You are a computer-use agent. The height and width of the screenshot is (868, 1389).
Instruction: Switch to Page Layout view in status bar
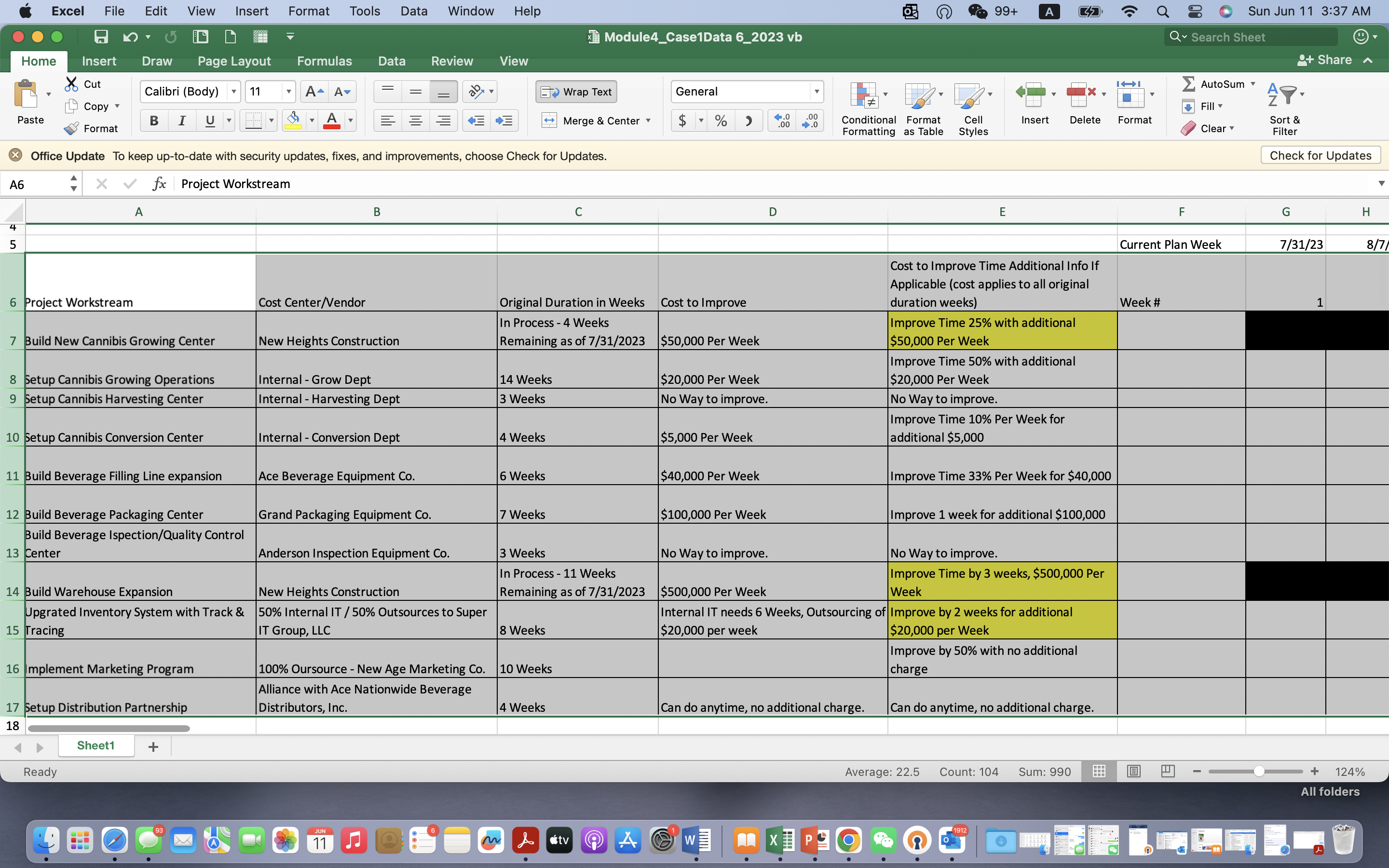(1133, 771)
